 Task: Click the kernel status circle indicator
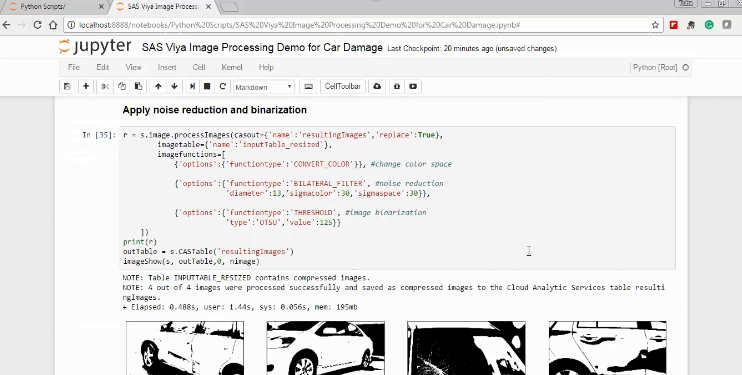click(x=686, y=67)
